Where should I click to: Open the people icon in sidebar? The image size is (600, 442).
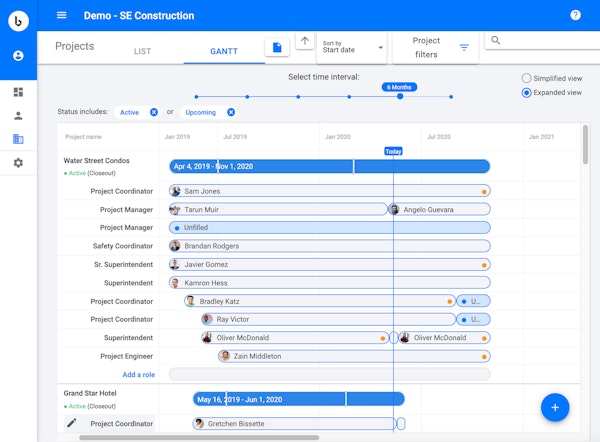[x=18, y=115]
